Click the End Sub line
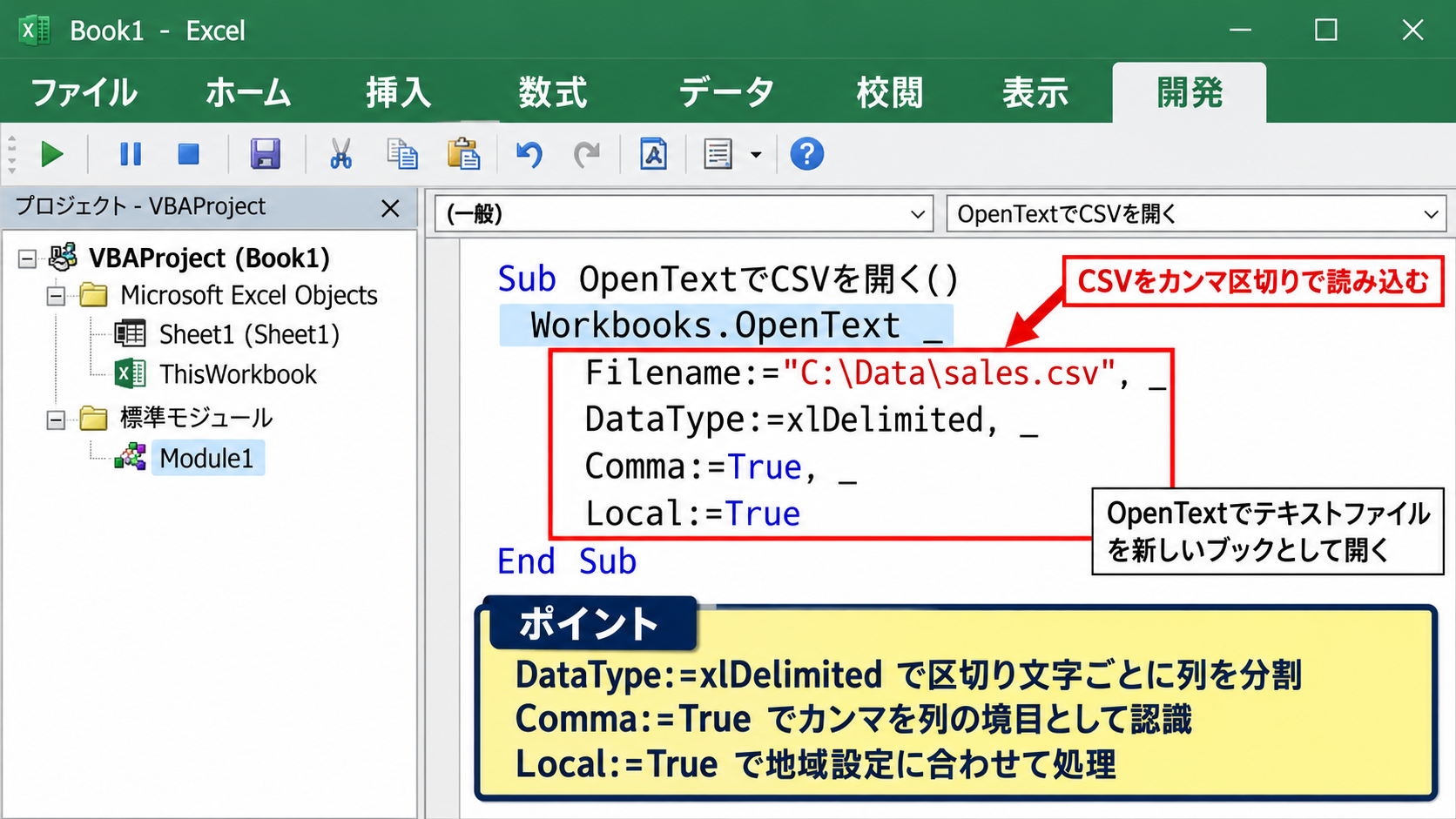Image resolution: width=1456 pixels, height=819 pixels. (567, 561)
